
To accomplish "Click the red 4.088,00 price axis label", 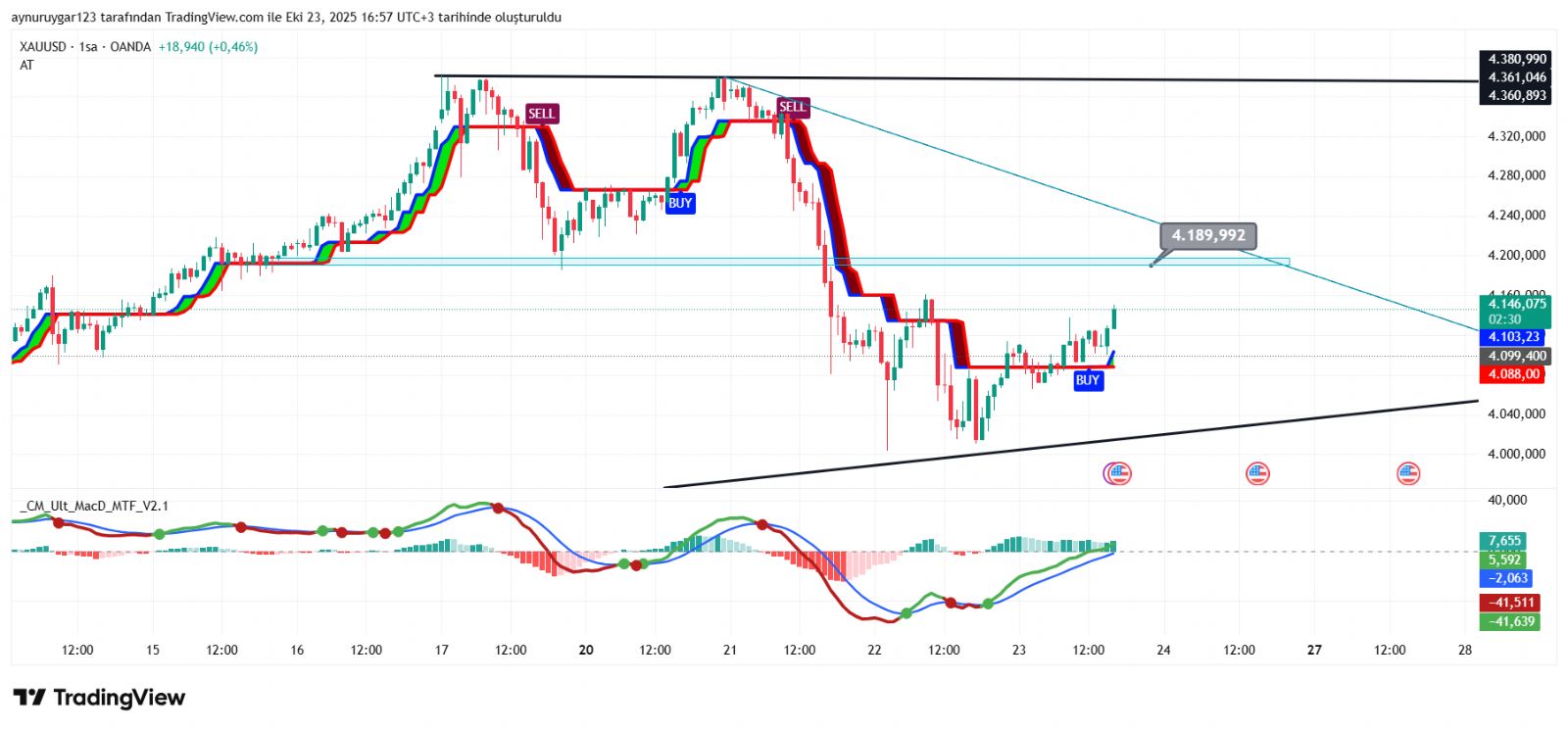I will click(x=1514, y=374).
